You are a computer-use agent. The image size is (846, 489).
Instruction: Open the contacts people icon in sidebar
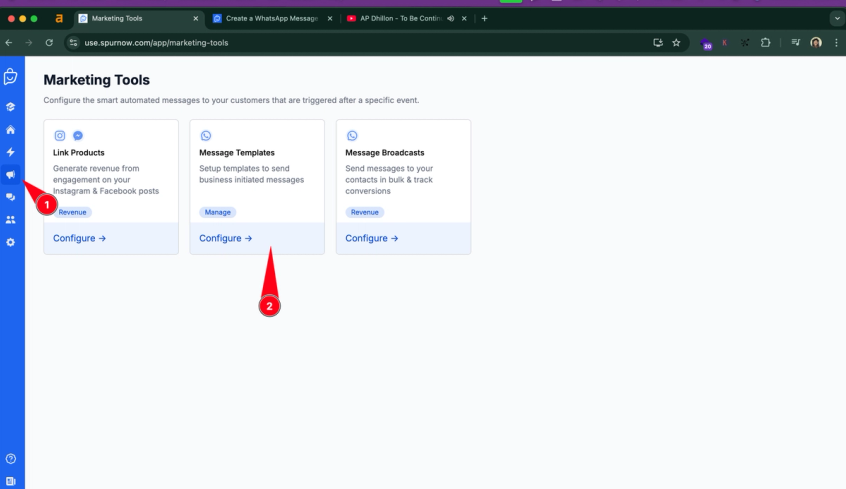10,220
